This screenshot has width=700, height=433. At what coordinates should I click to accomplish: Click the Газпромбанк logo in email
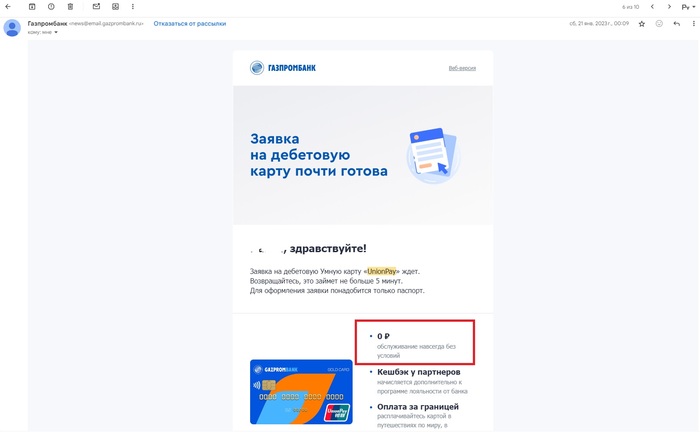(283, 68)
